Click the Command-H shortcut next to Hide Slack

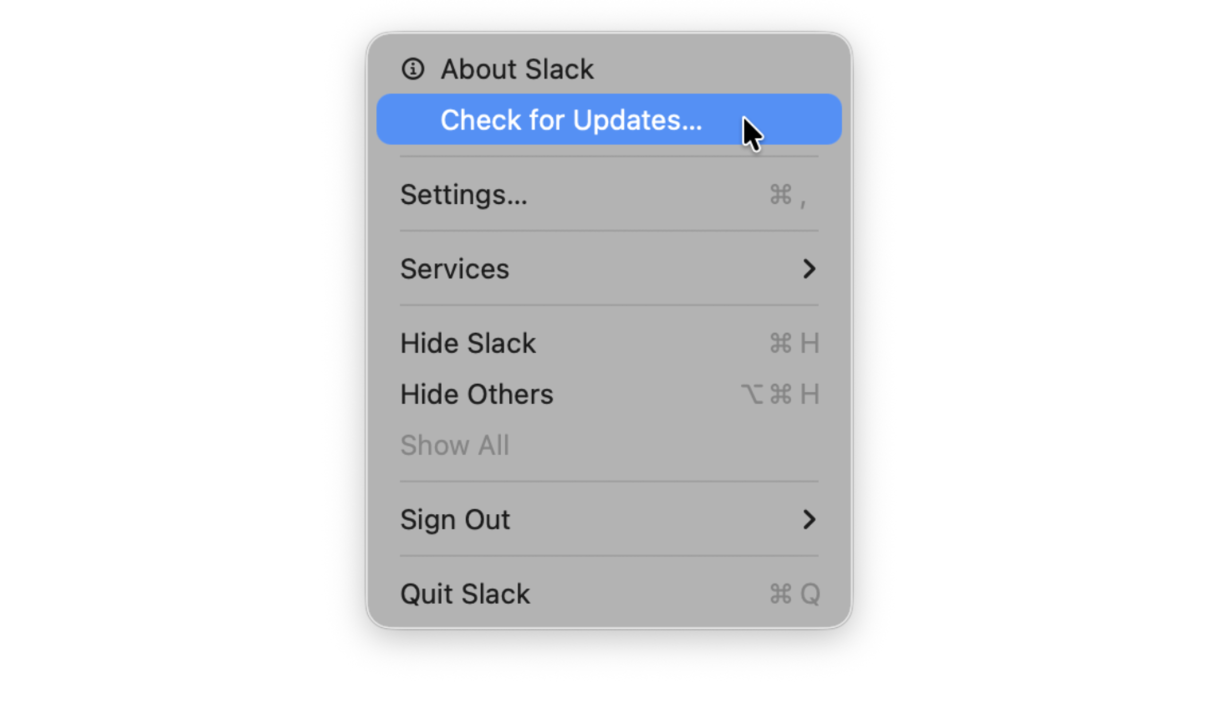[x=793, y=343]
